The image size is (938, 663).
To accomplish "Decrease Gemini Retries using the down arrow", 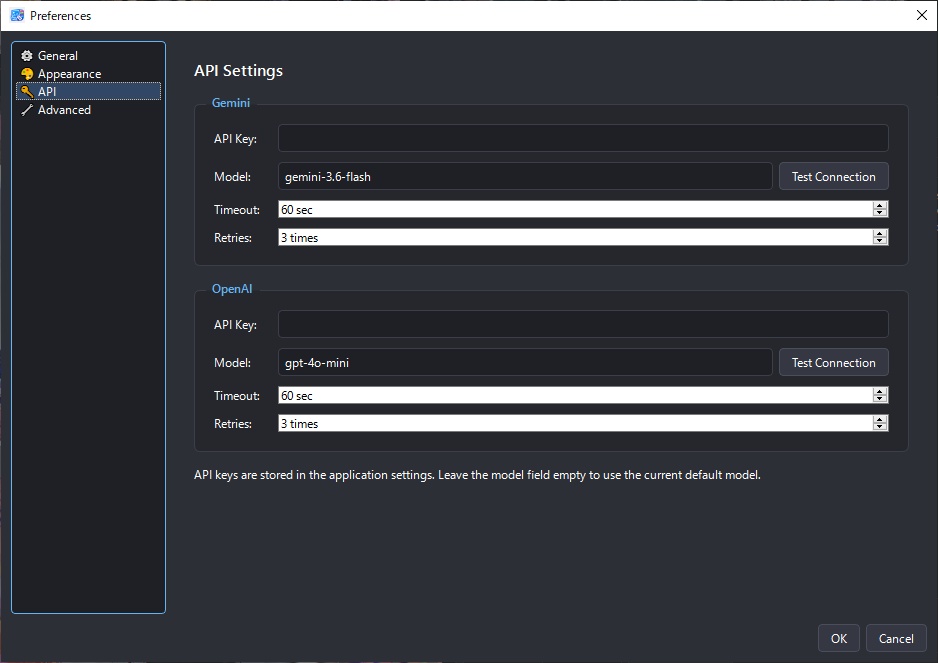I will pyautogui.click(x=879, y=241).
